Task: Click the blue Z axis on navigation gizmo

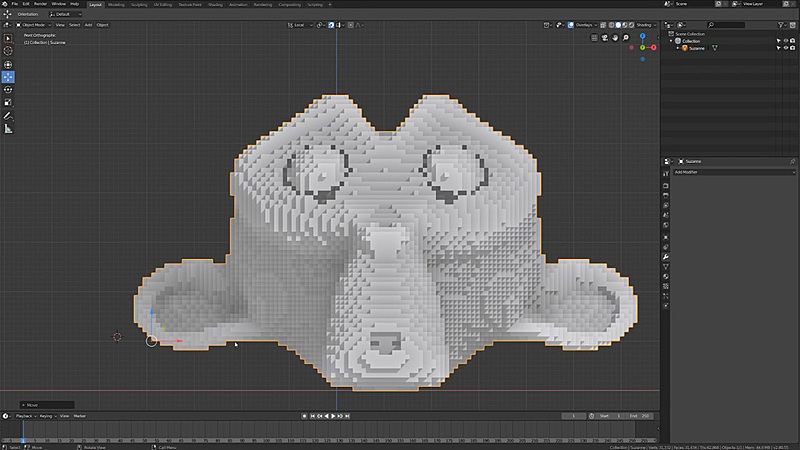Action: point(642,36)
